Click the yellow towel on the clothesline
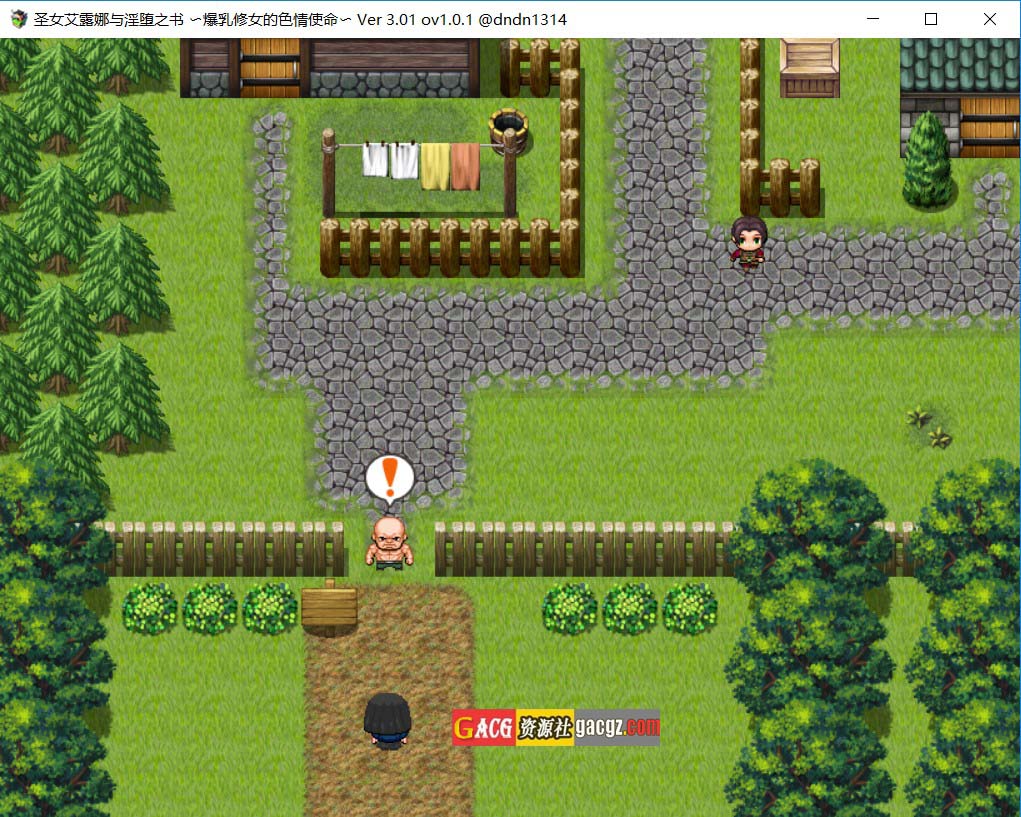1021x817 pixels. pos(435,165)
